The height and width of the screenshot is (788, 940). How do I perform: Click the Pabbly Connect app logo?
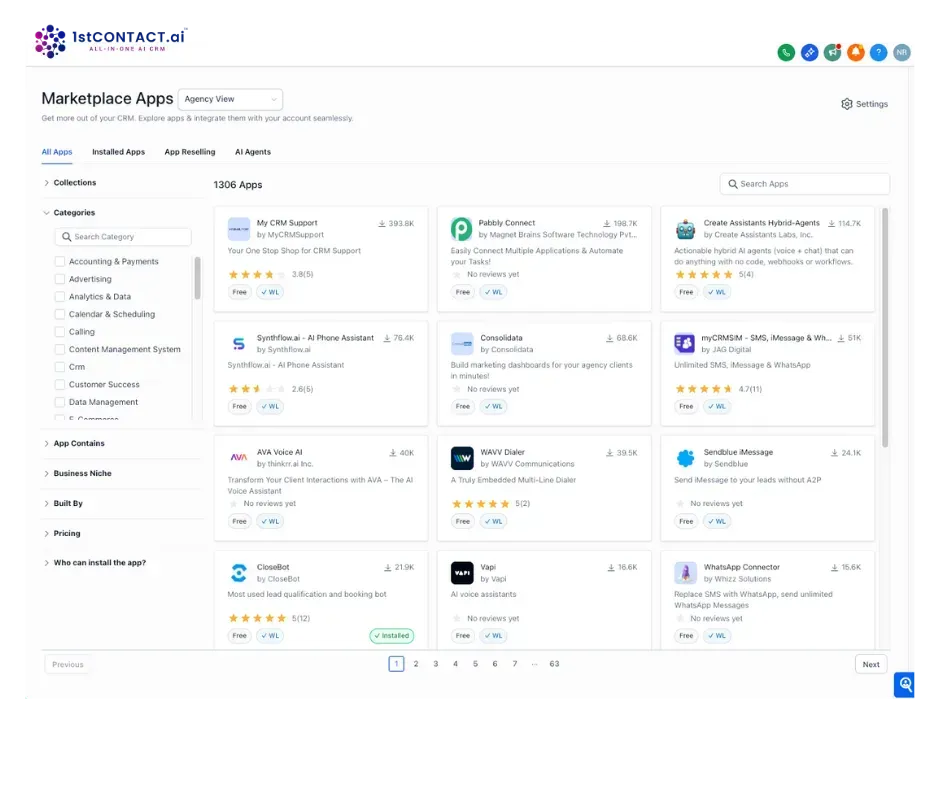[462, 229]
